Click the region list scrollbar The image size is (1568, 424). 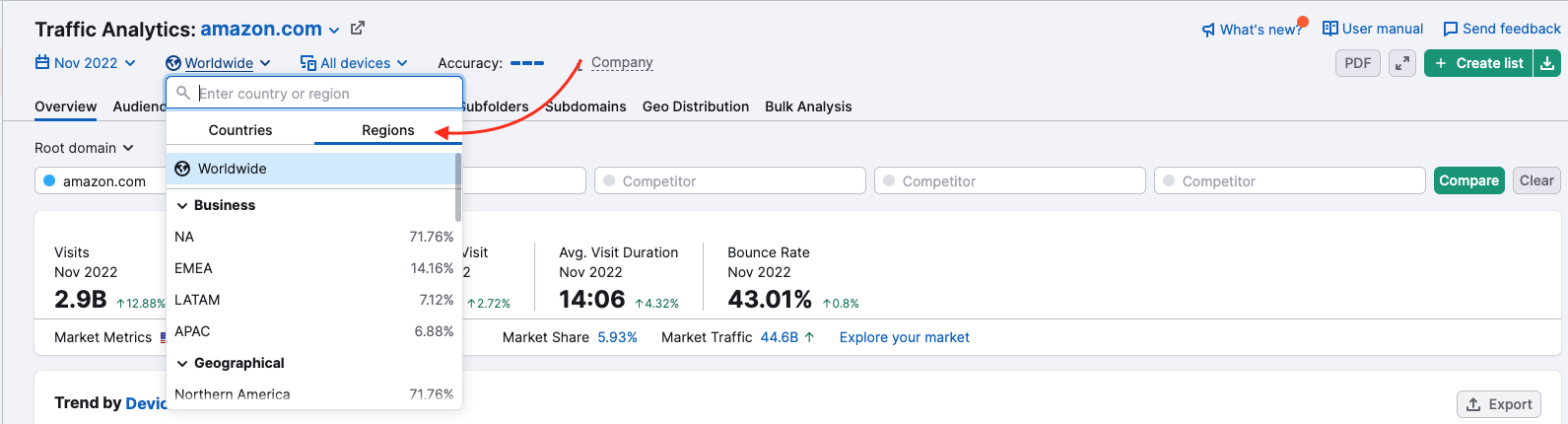458,187
